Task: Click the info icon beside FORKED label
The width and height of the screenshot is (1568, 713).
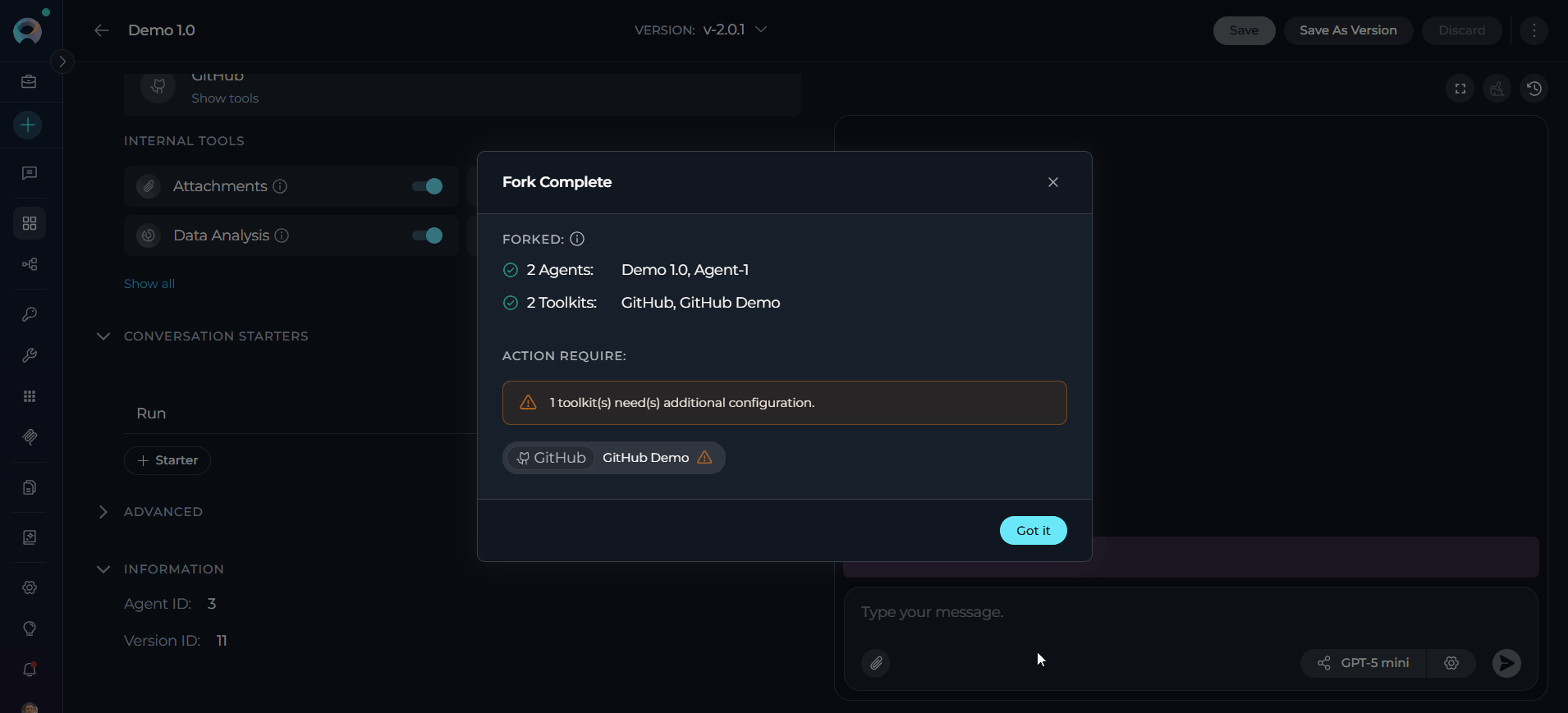Action: coord(577,239)
